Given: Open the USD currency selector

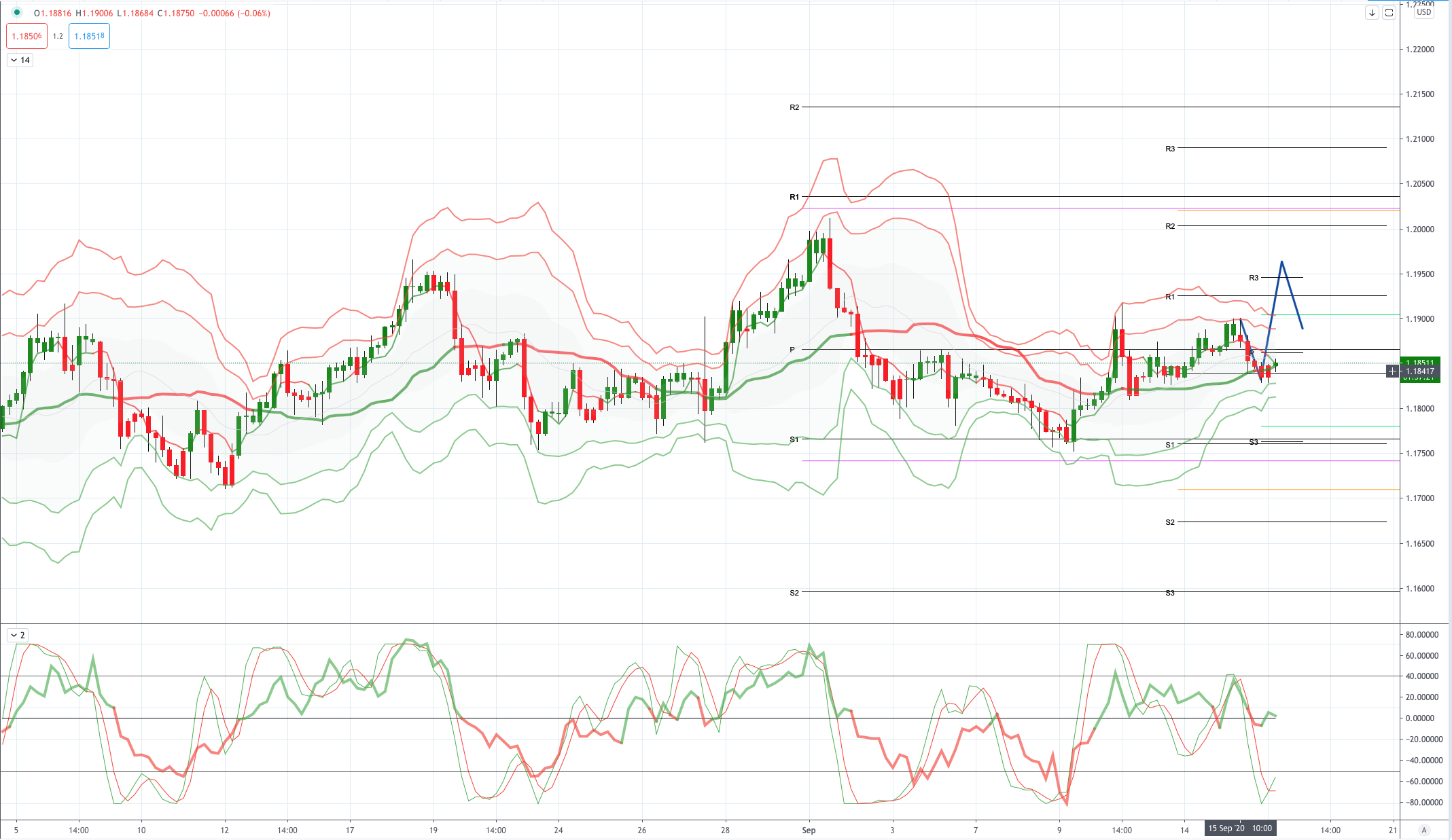Looking at the screenshot, I should (x=1423, y=12).
